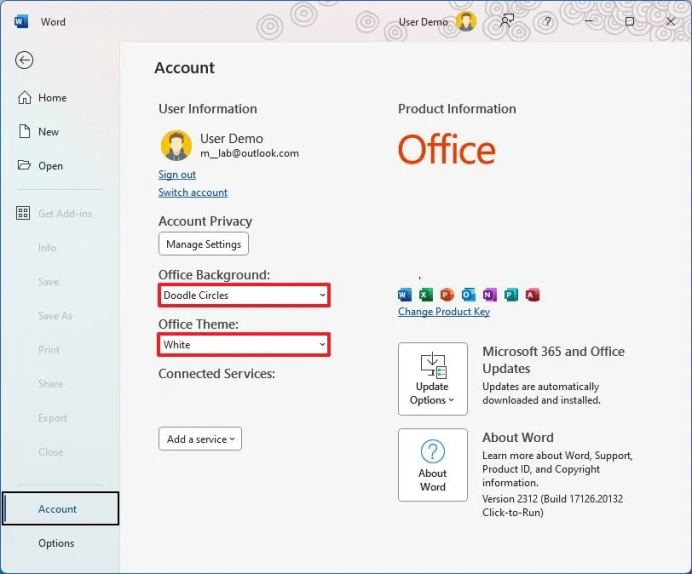Click the Office logo text
Screen dimensions: 692x574
pyautogui.click(x=447, y=150)
